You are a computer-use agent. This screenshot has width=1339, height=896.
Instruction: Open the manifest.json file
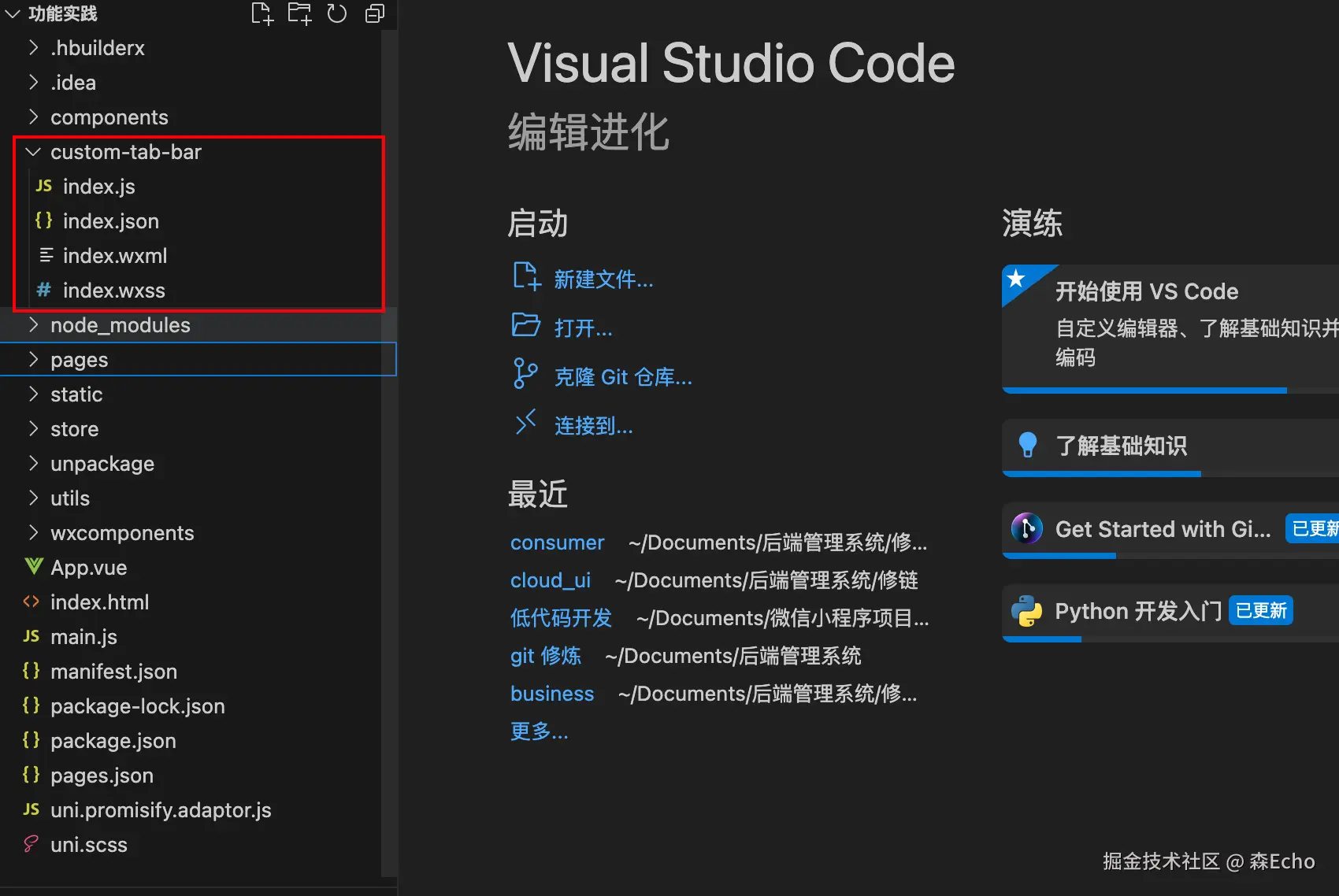pos(114,672)
